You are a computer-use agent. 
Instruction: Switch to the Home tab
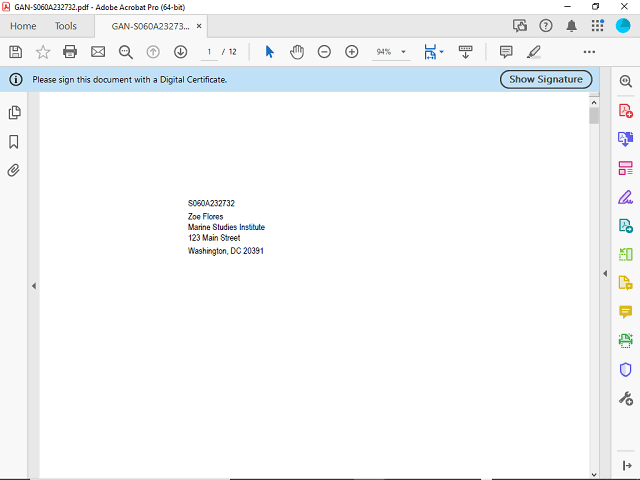click(23, 26)
